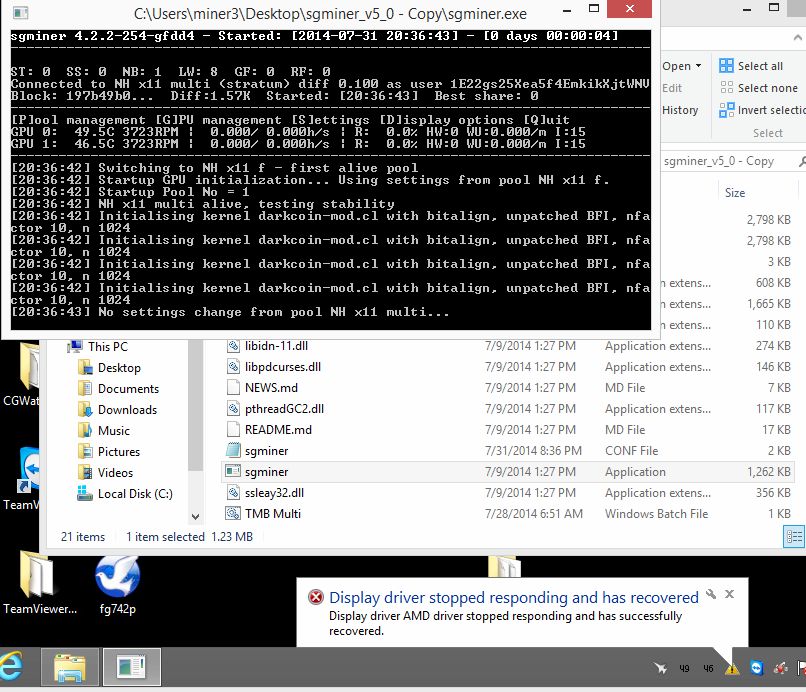Click the navigation pane scroll-down arrow
The width and height of the screenshot is (806, 692).
tap(195, 516)
